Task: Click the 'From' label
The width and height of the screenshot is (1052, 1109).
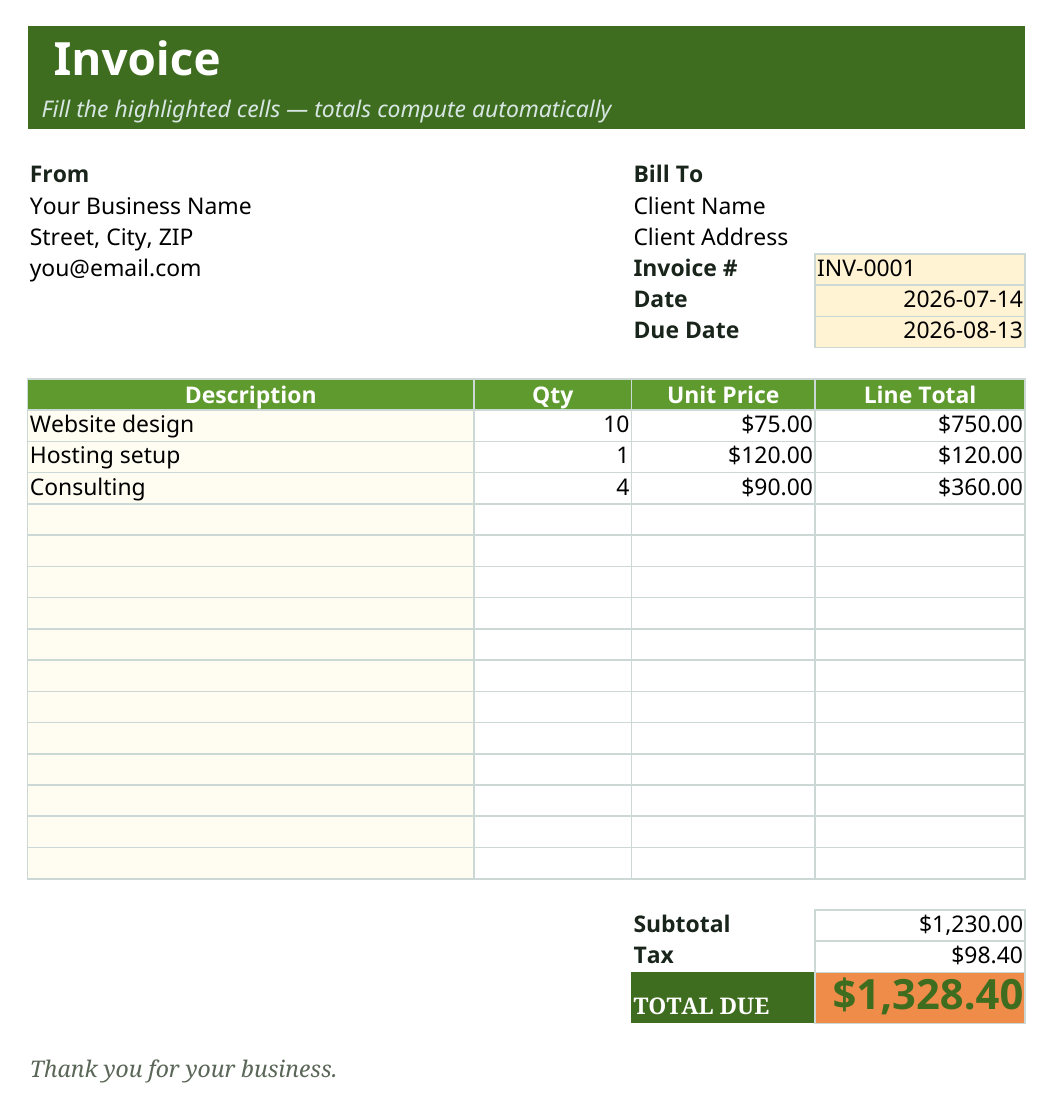Action: 59,174
